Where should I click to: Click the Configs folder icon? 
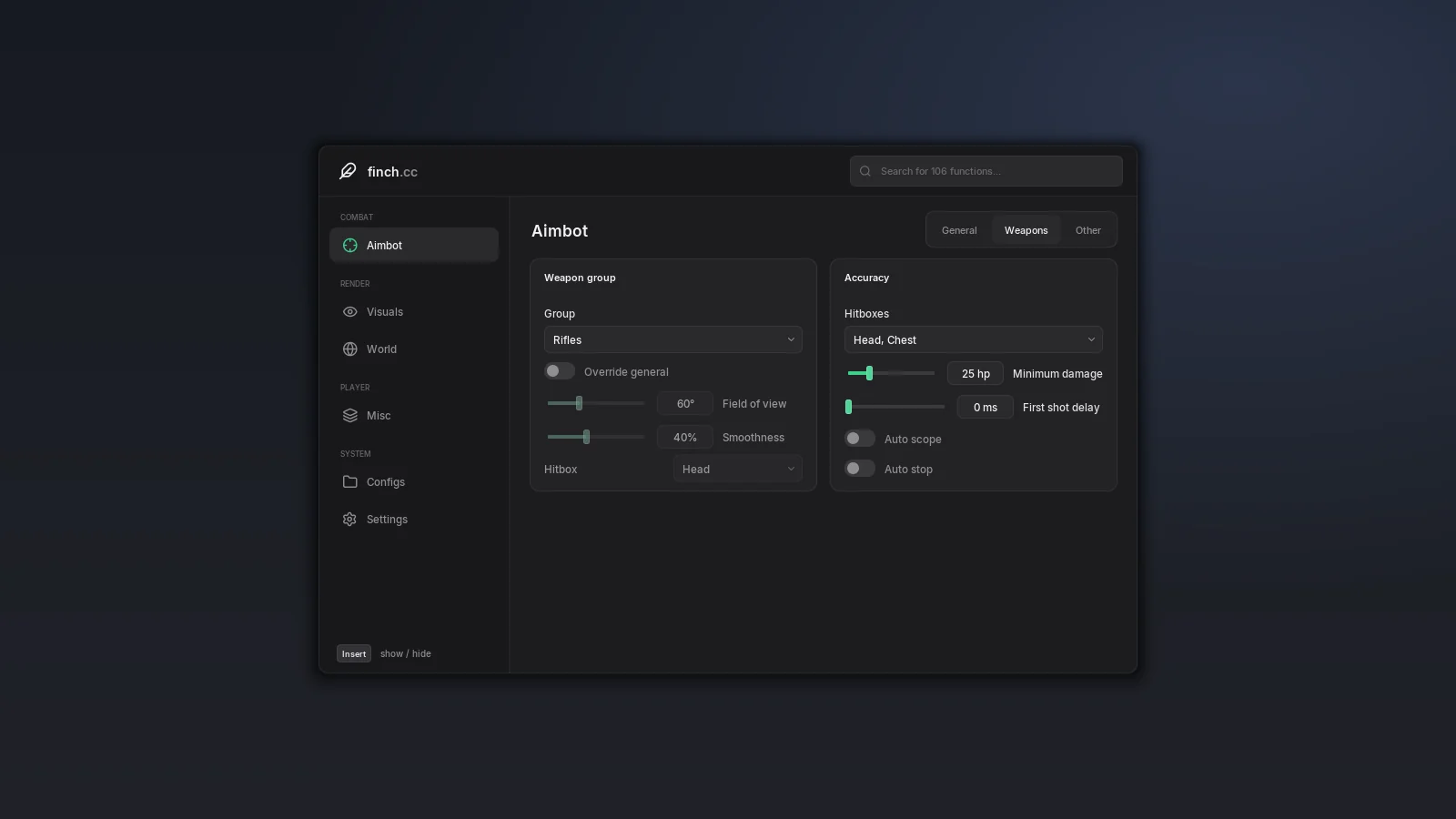349,481
